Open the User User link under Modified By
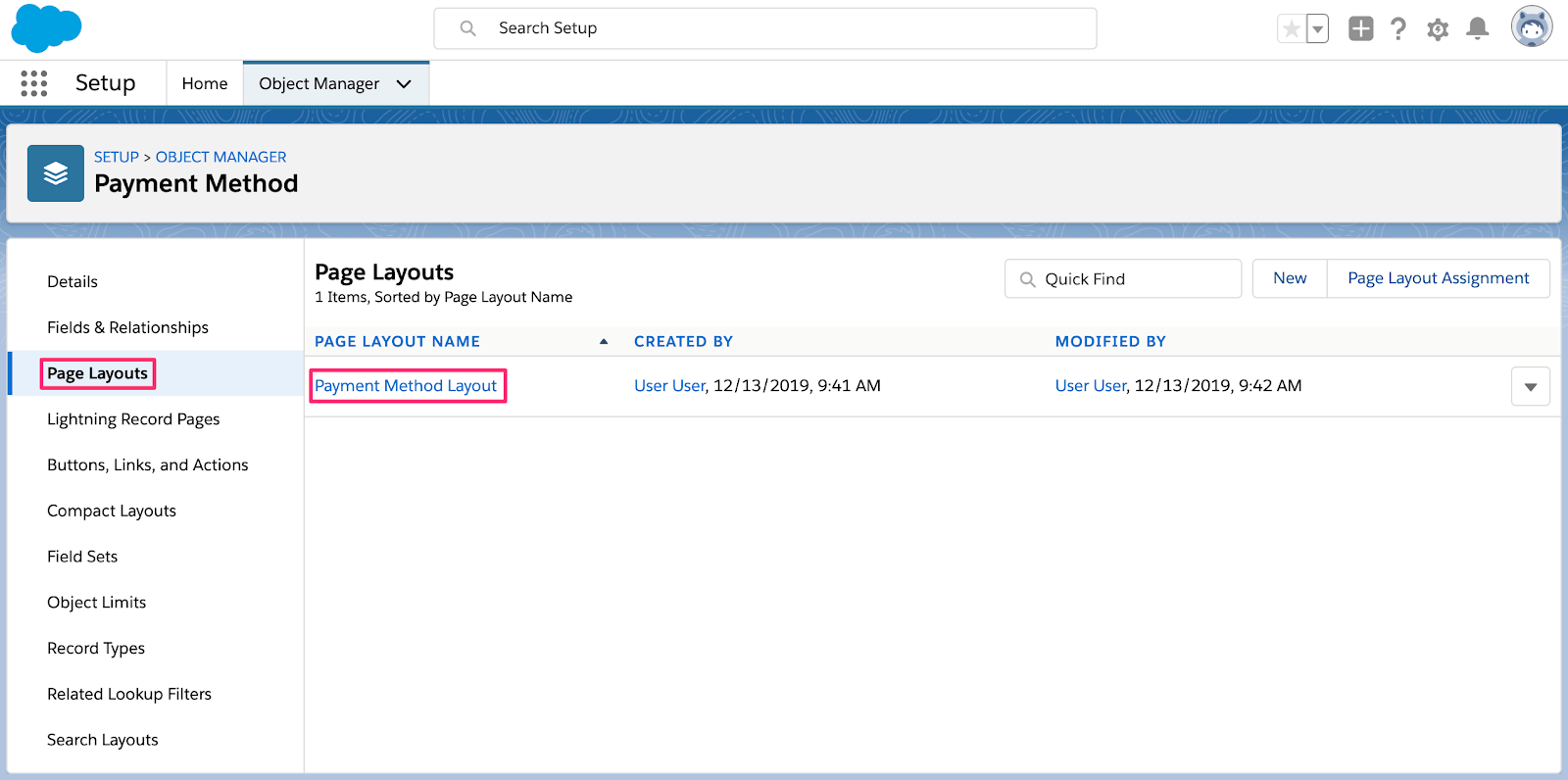This screenshot has height=780, width=1568. (1091, 386)
